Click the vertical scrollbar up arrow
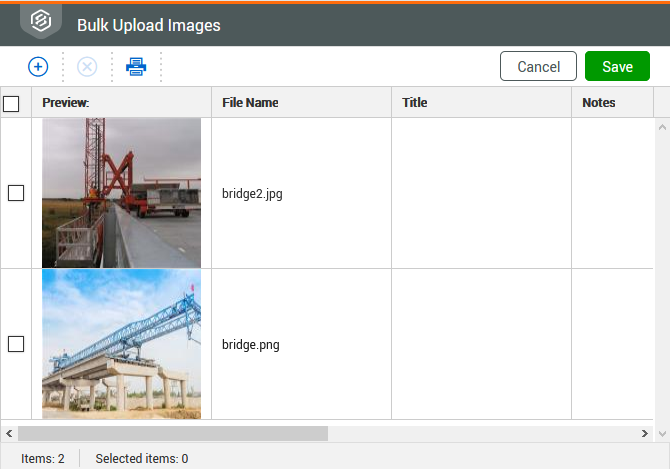This screenshot has height=469, width=670. [x=662, y=127]
